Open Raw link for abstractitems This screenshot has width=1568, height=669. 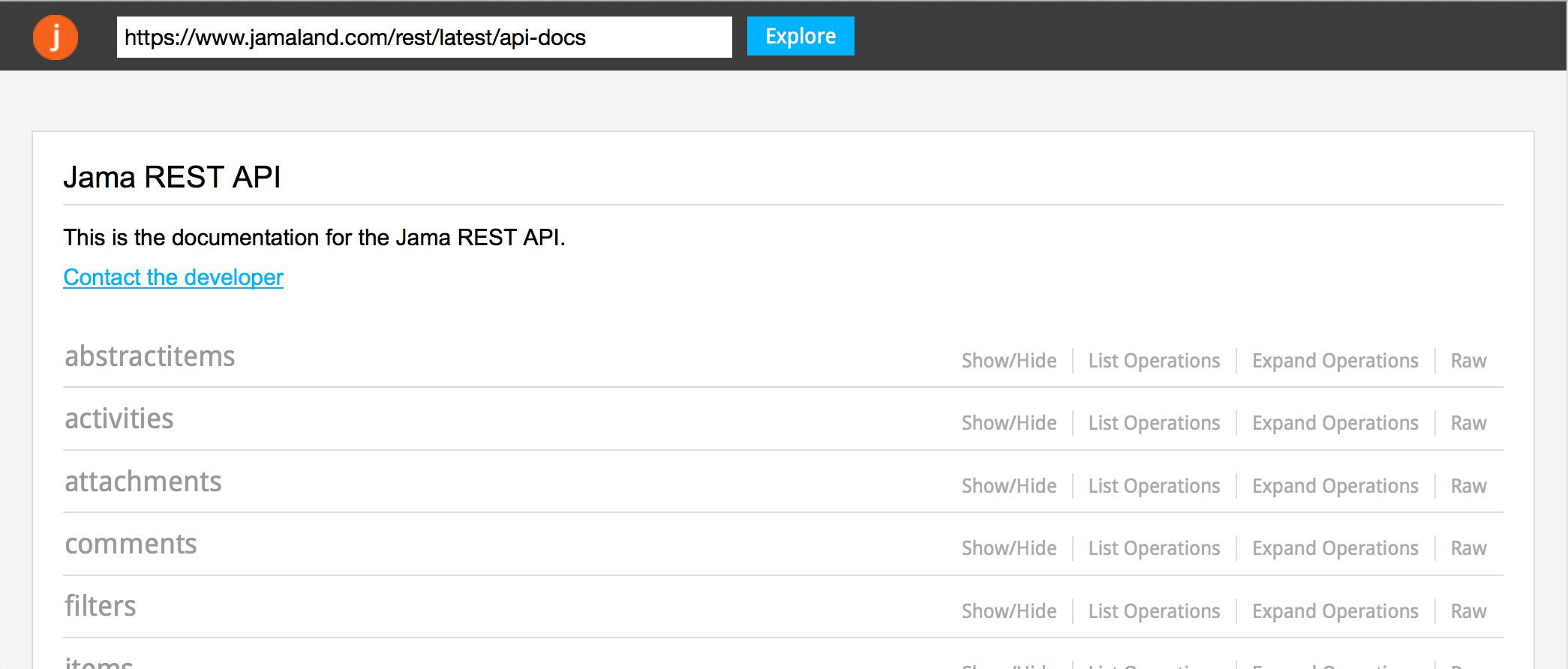point(1469,361)
